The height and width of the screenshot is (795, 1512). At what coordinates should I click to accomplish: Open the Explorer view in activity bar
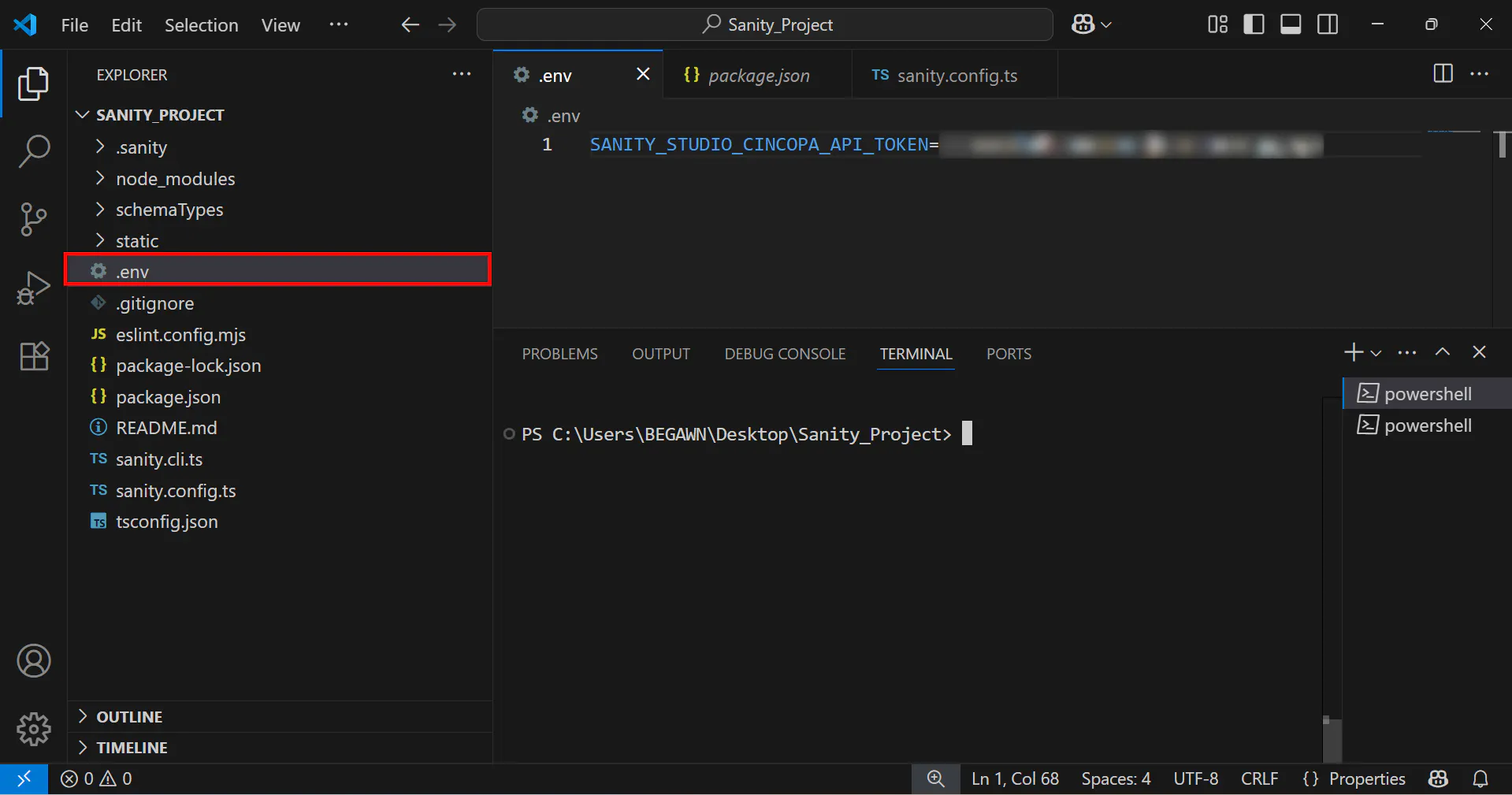(x=33, y=84)
